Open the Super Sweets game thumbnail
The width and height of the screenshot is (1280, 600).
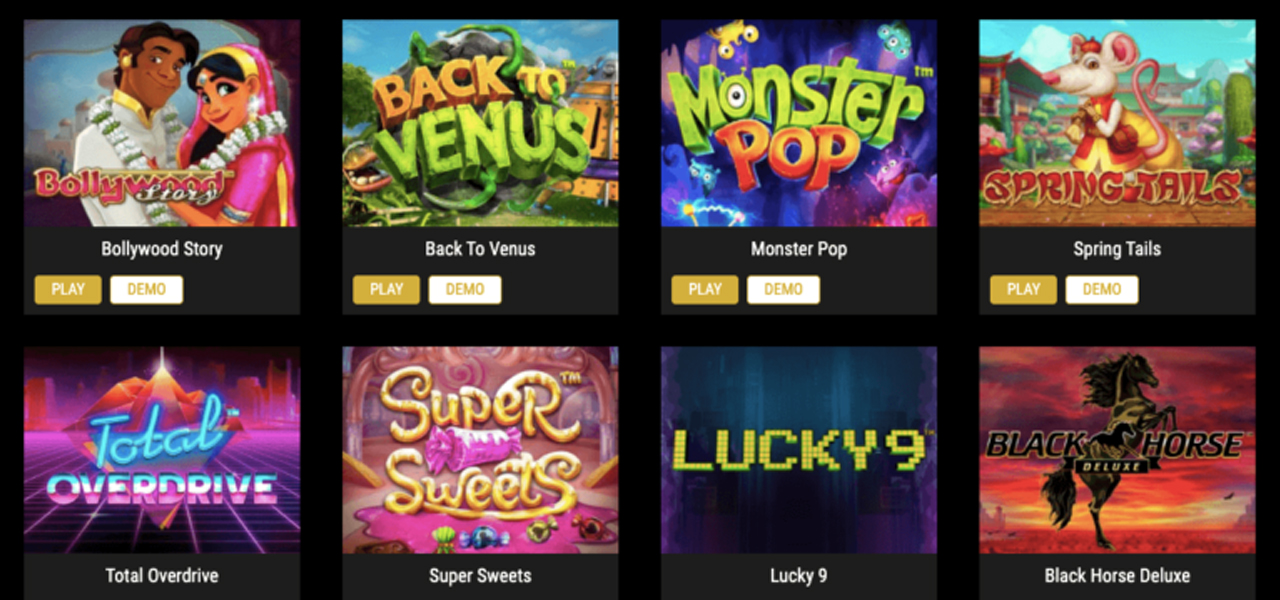(x=480, y=450)
